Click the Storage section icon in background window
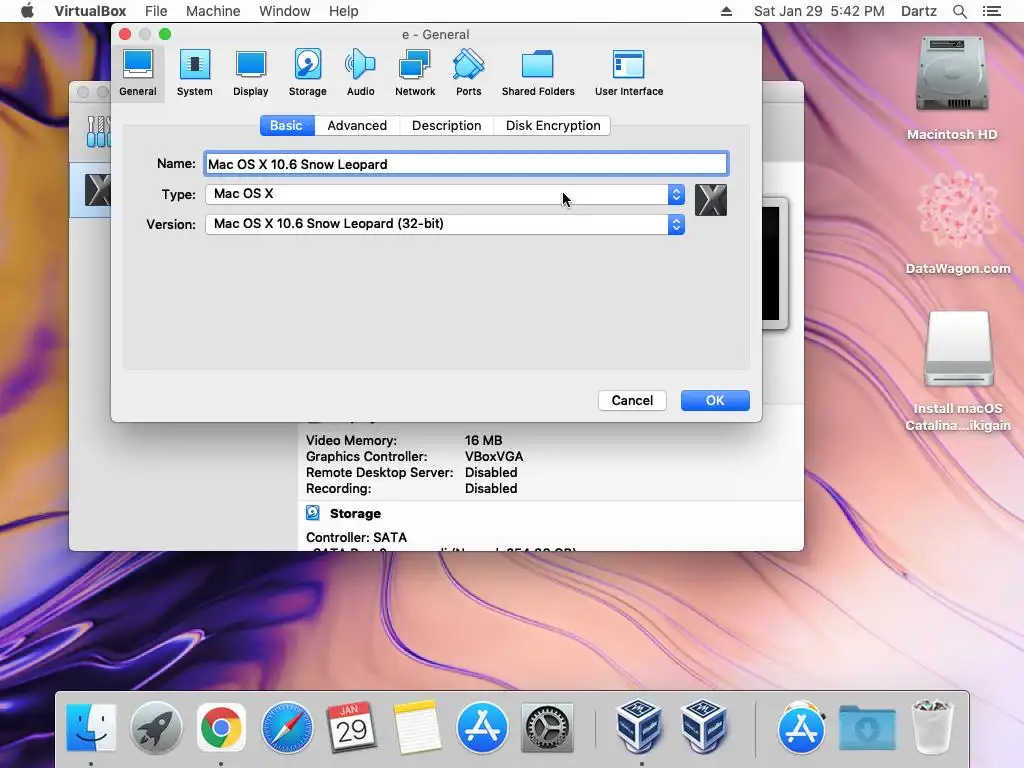The width and height of the screenshot is (1024, 768). (x=313, y=513)
